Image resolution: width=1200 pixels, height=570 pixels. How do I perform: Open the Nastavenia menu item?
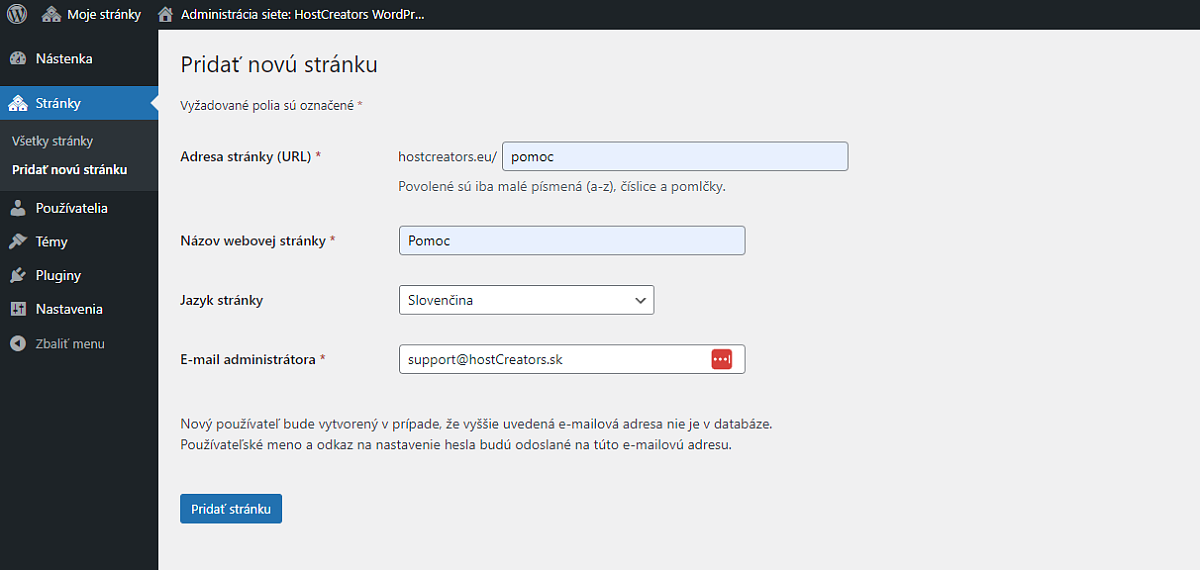click(x=79, y=309)
